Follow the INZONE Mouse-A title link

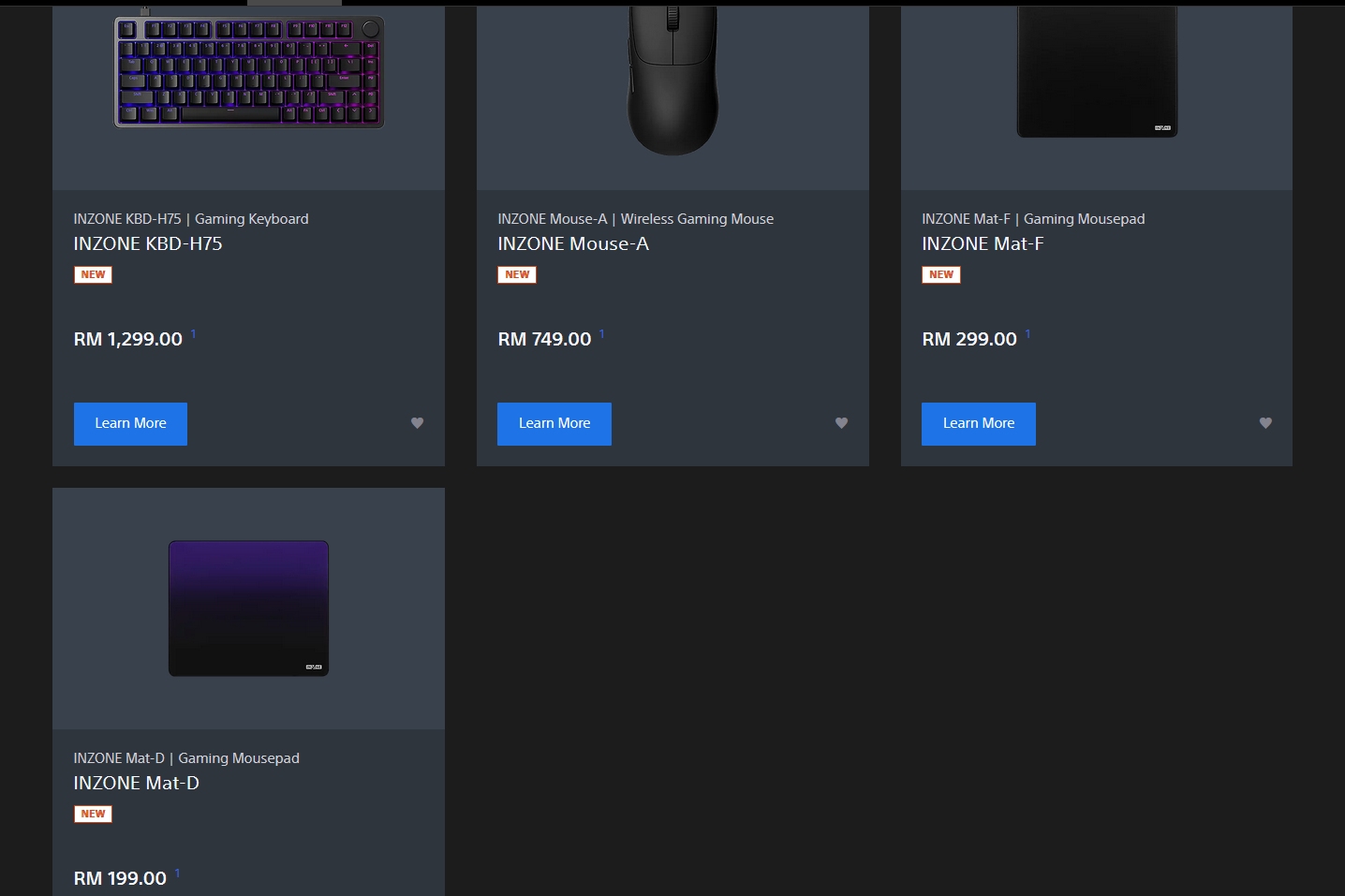tap(573, 243)
